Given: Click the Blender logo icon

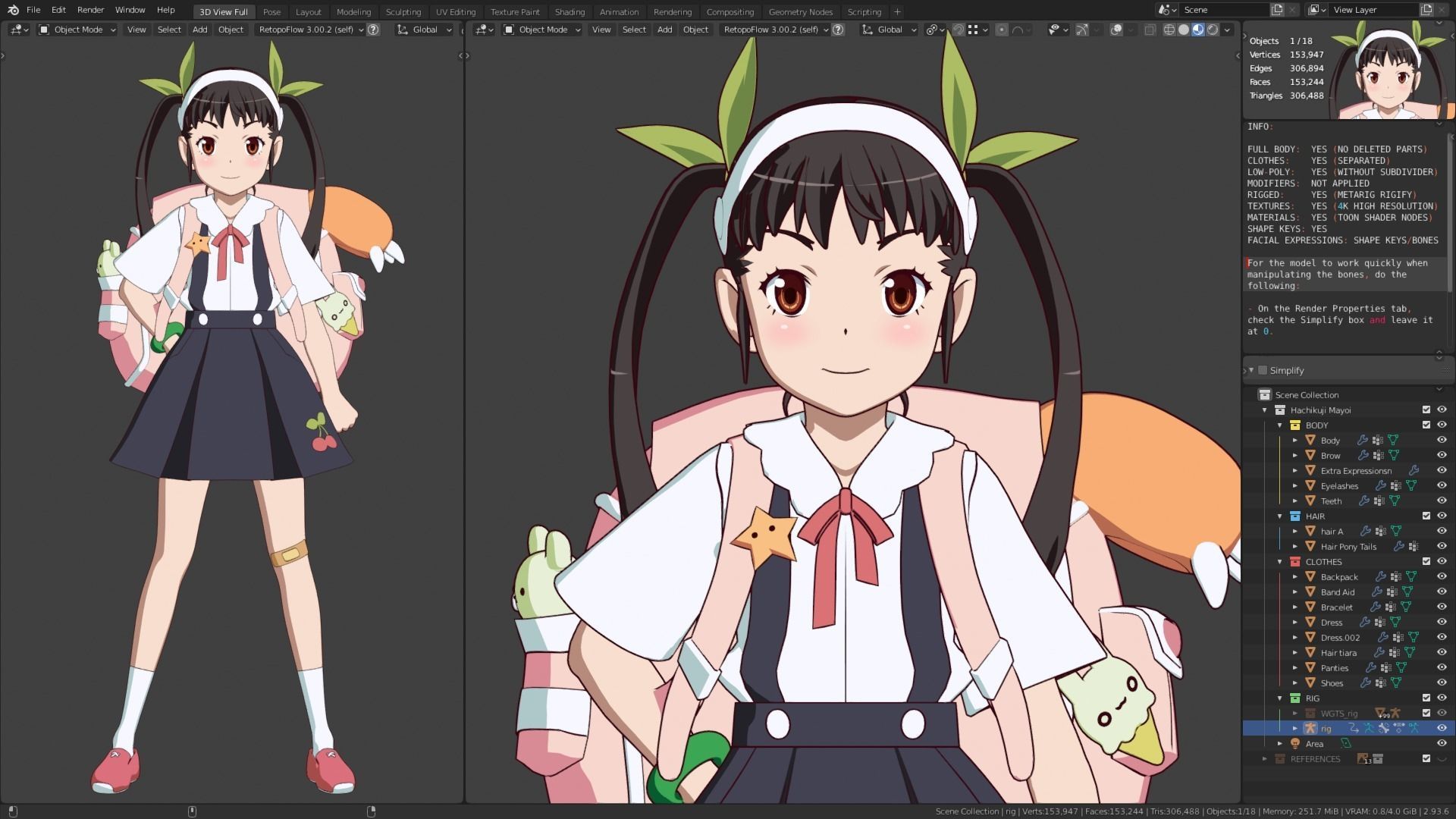Looking at the screenshot, I should pyautogui.click(x=13, y=11).
